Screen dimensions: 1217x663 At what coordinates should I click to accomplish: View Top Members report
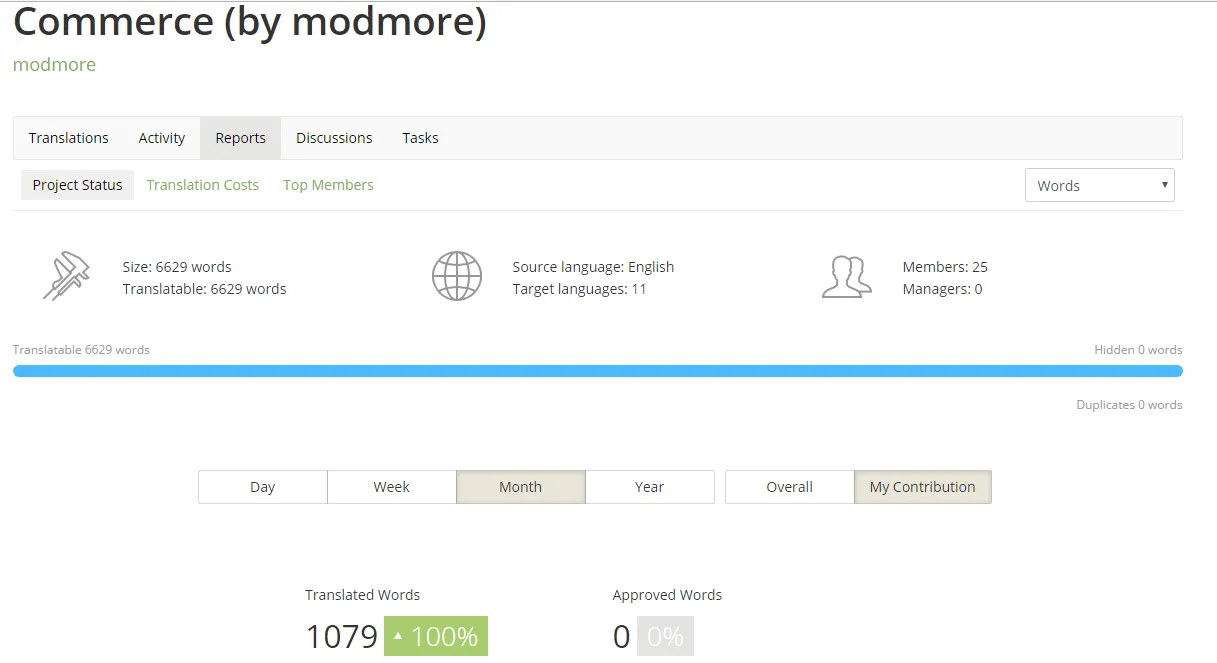coord(329,185)
